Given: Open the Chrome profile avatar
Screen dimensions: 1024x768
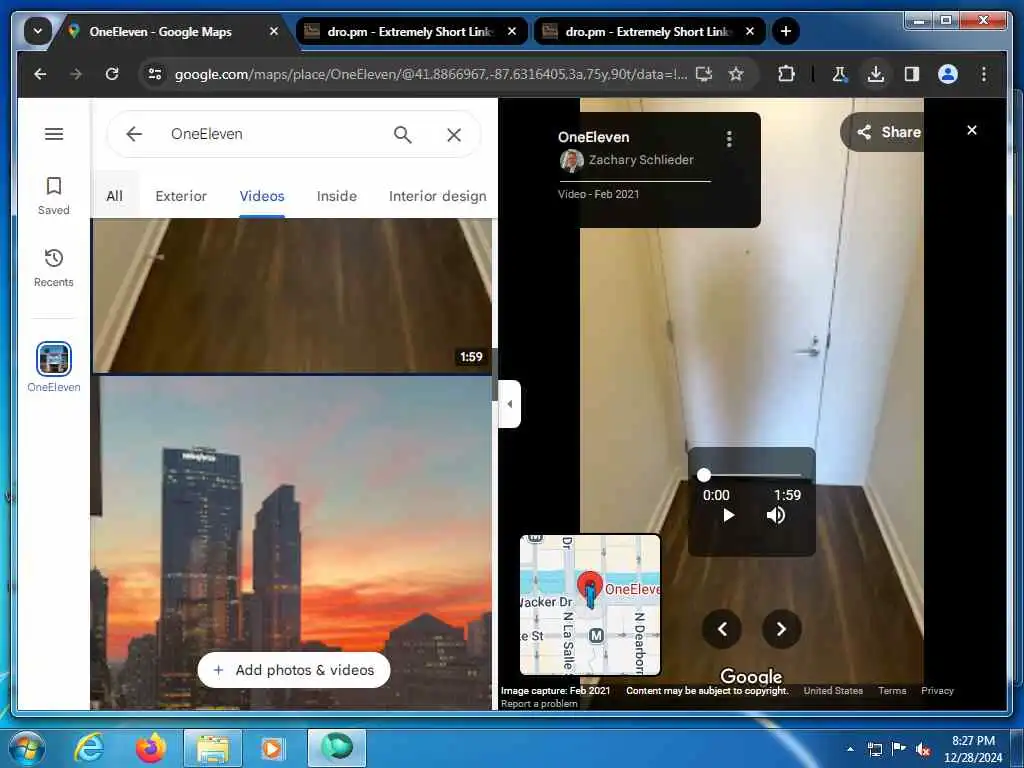Looking at the screenshot, I should (x=948, y=74).
